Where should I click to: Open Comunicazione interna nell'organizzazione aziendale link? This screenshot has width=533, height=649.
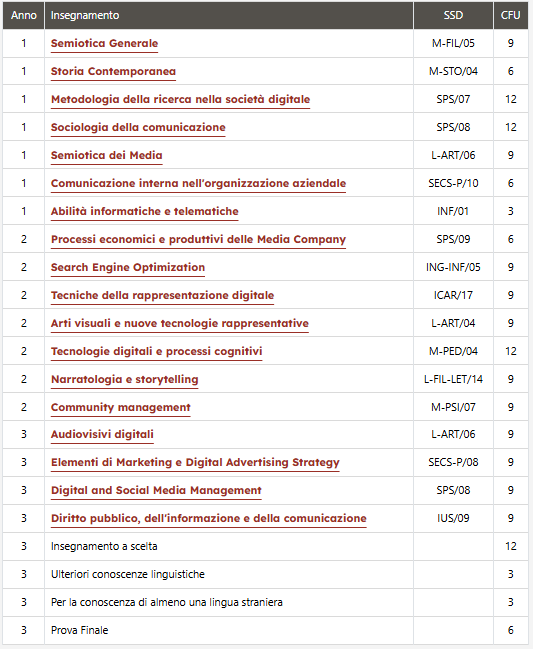coord(198,183)
